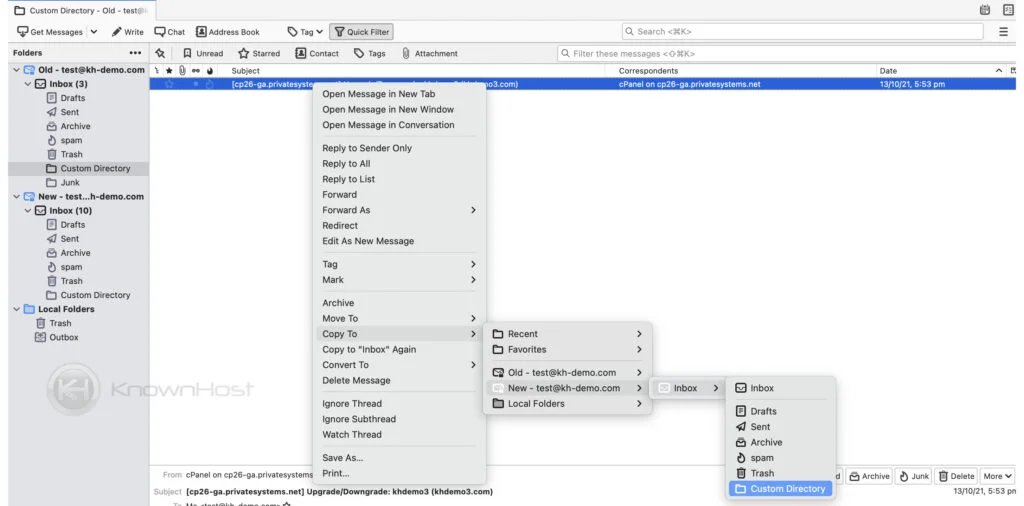The image size is (1024, 506).
Task: Collapse Inbox (3) folder tree
Action: tap(28, 84)
